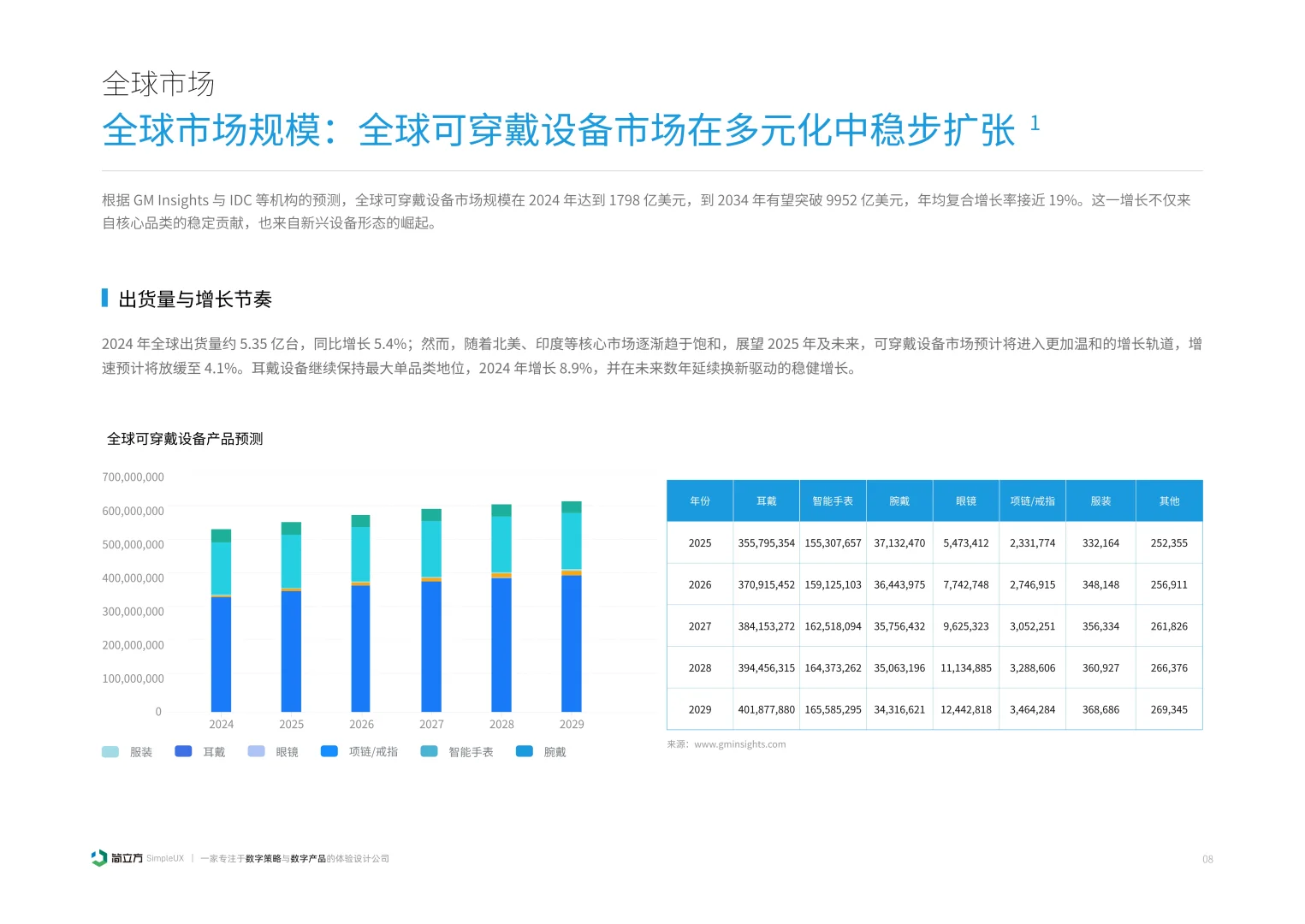
Task: Click the 年份 table header
Action: click(x=699, y=500)
